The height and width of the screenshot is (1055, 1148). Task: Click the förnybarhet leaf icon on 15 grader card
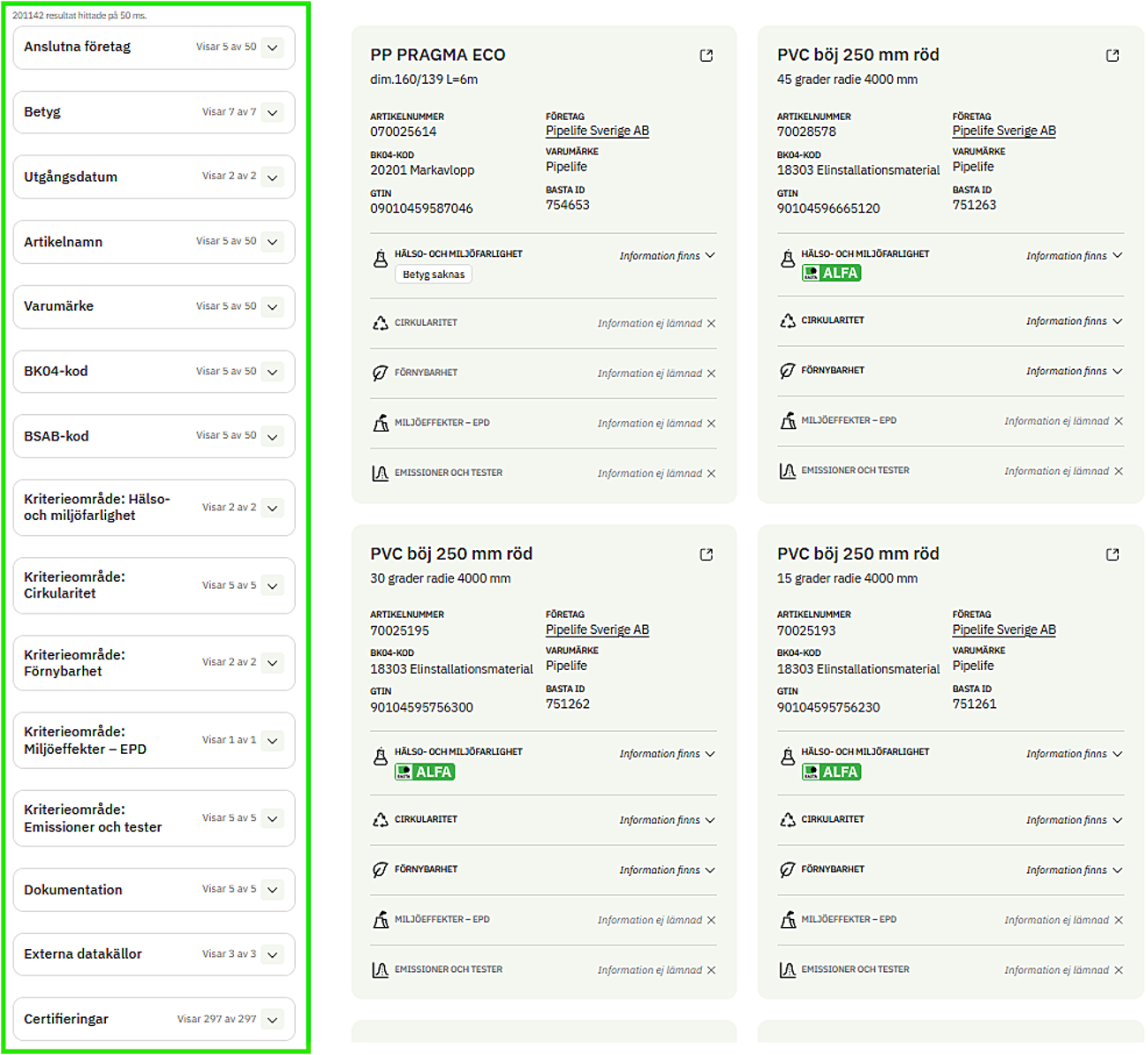click(x=788, y=870)
